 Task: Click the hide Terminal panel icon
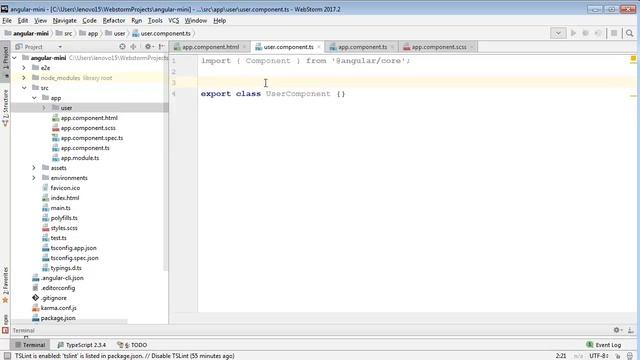pyautogui.click(x=631, y=330)
